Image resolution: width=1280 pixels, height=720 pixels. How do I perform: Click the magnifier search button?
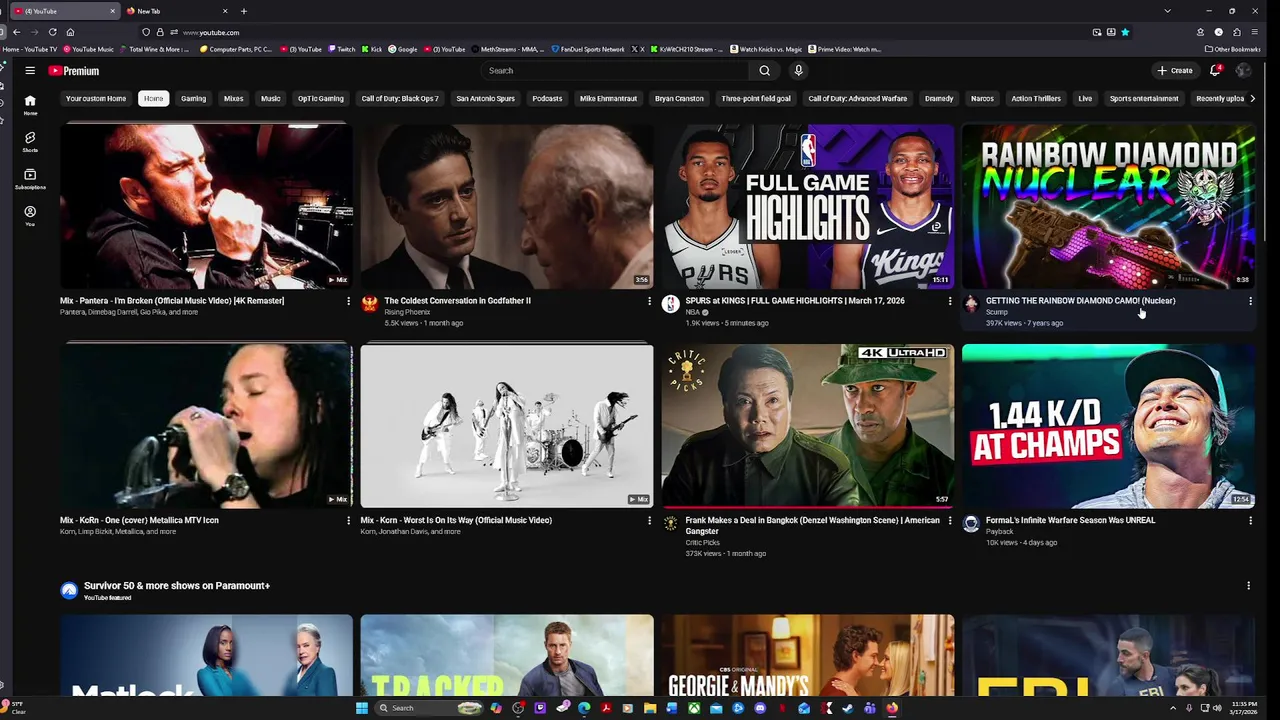point(764,71)
